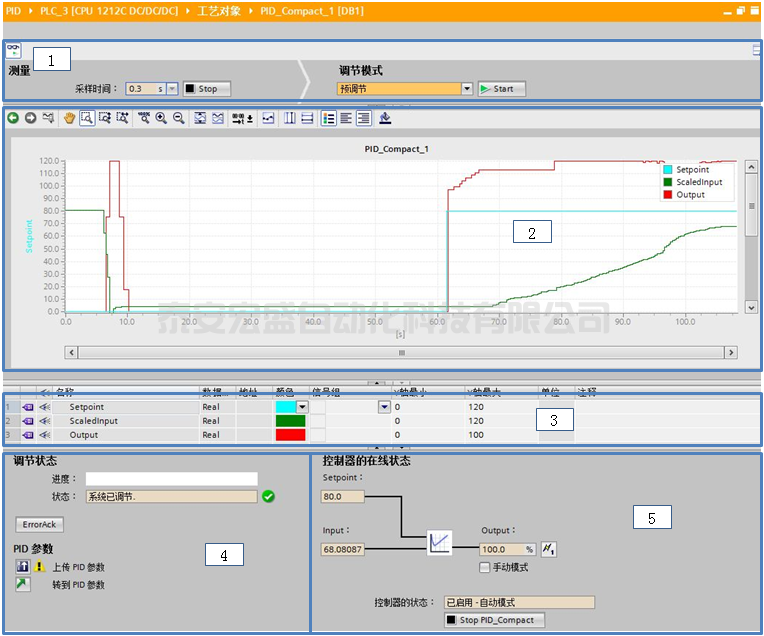Click 工艺对象 in the breadcrumb path

tap(221, 9)
